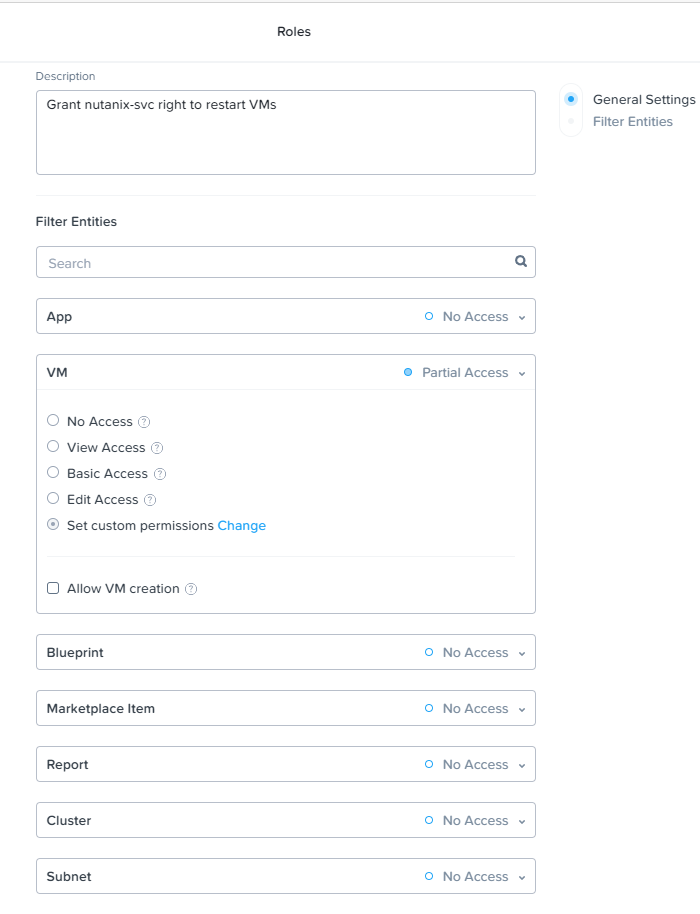Enable the Allow VM creation checkbox
700x914 pixels.
coord(53,588)
